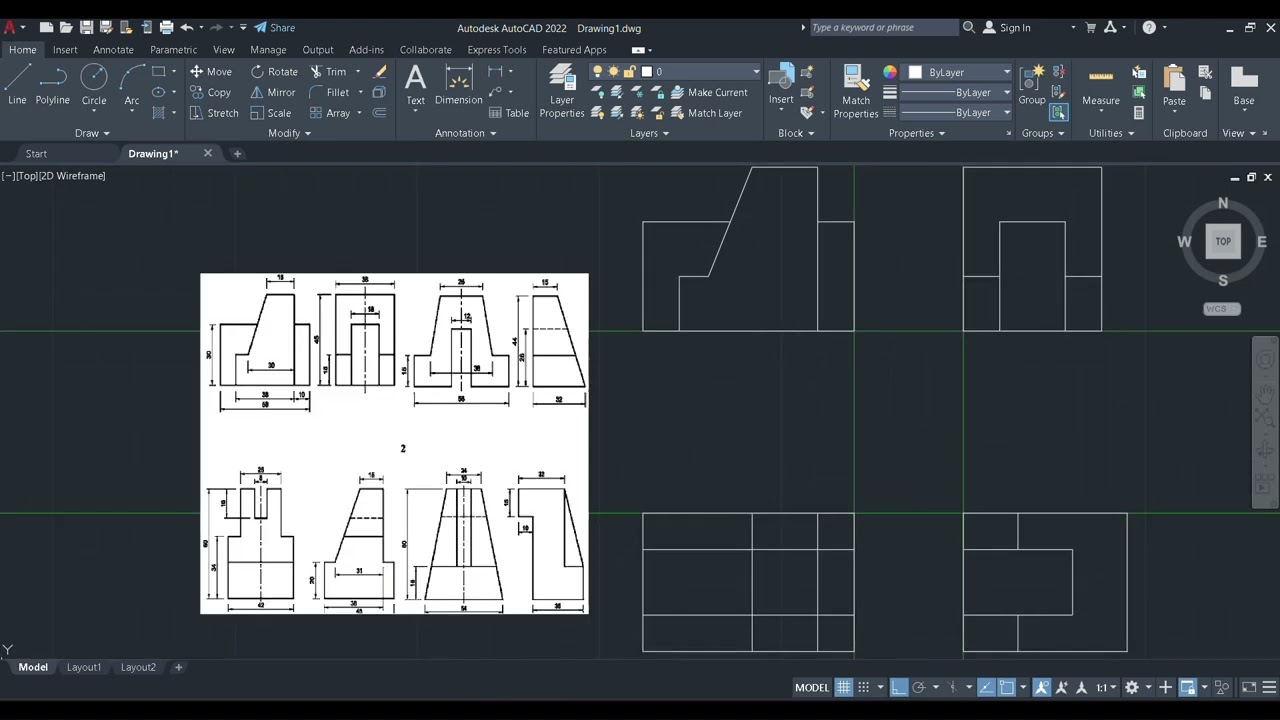Select the Stretch command
Screen dimensions: 1280x720
pyautogui.click(x=214, y=113)
